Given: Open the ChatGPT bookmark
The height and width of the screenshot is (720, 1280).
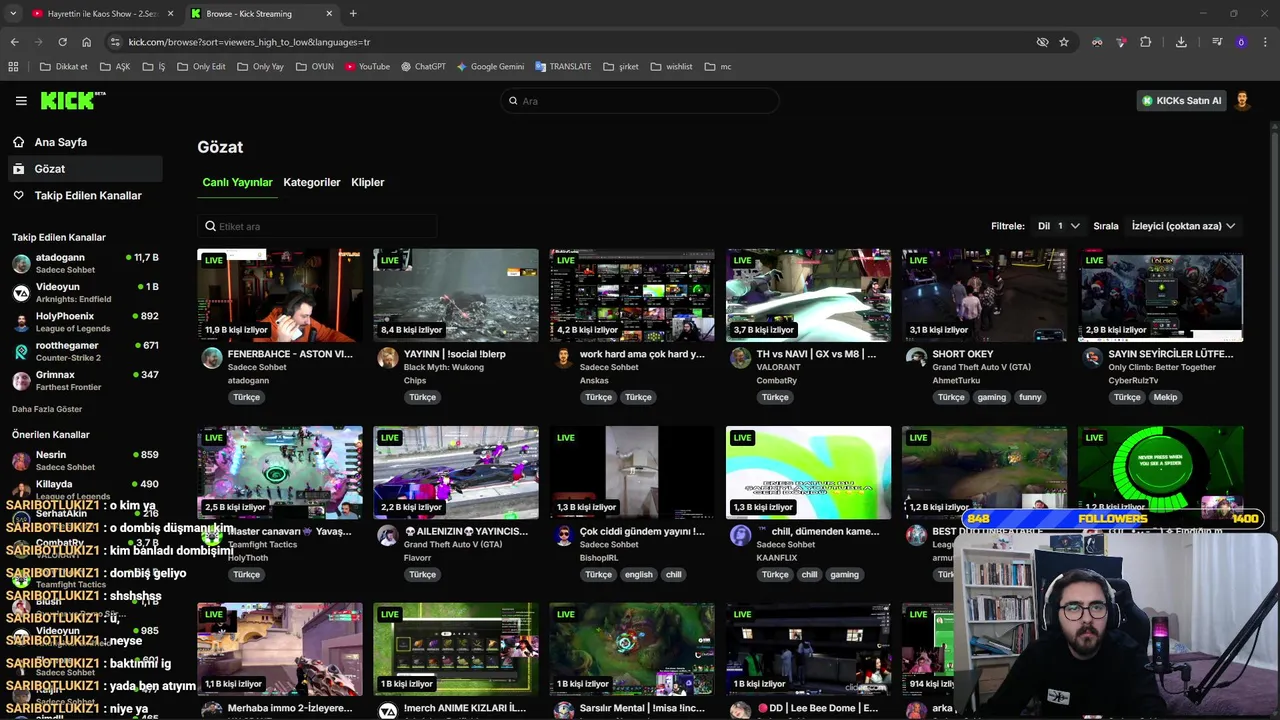Looking at the screenshot, I should (423, 67).
